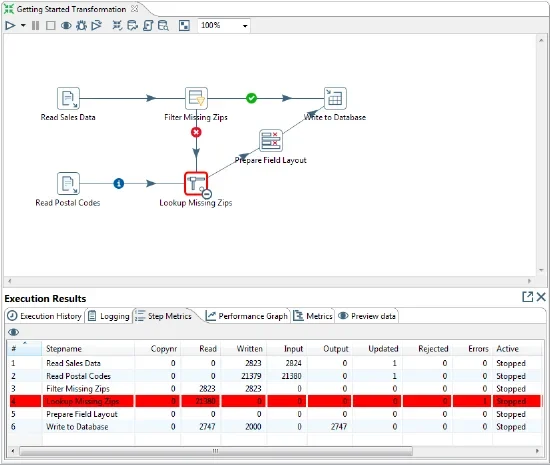Select the Read Postal Codes metrics row
This screenshot has width=550, height=465.
[275, 376]
